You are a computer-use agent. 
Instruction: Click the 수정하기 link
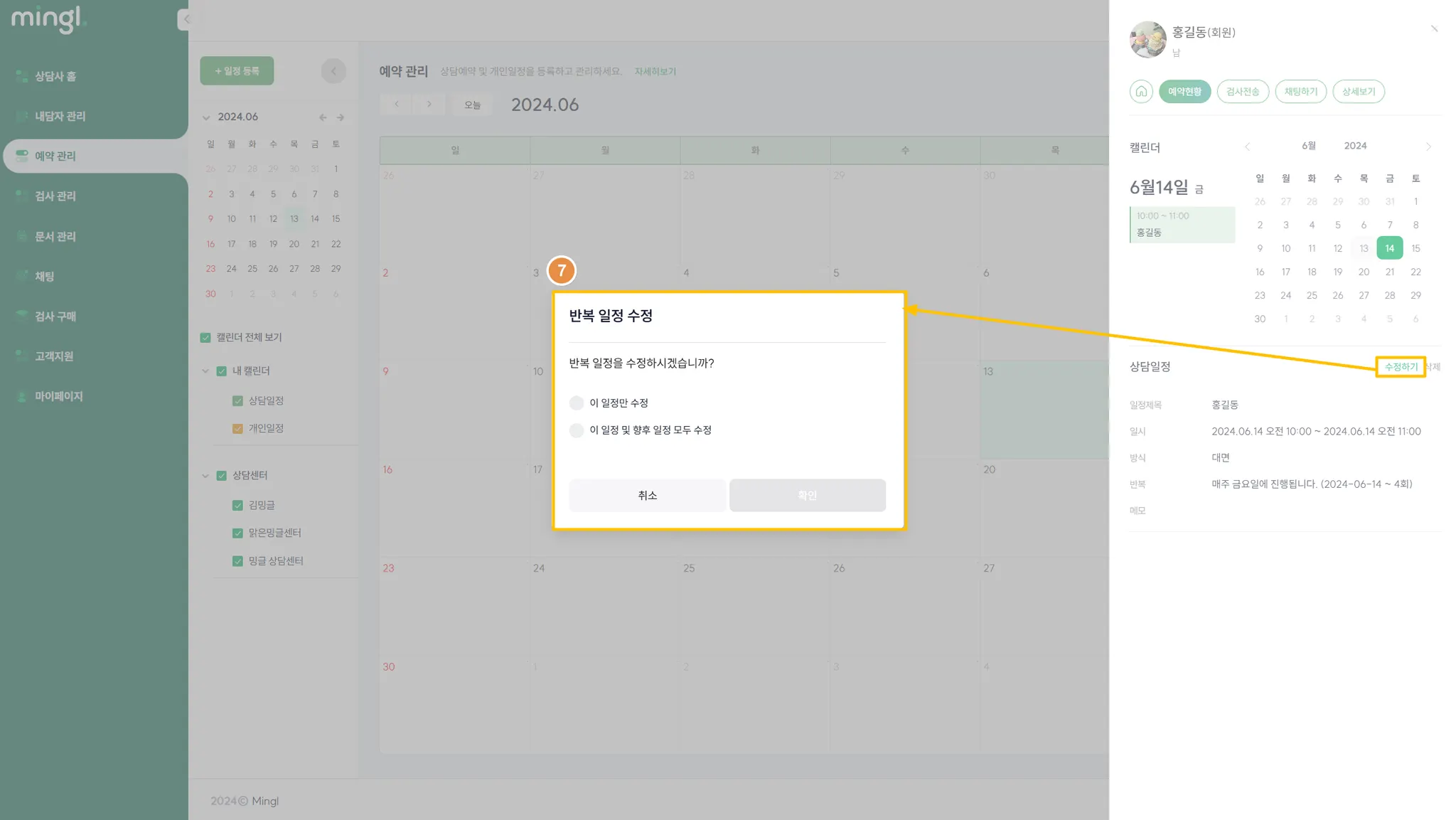click(1400, 367)
